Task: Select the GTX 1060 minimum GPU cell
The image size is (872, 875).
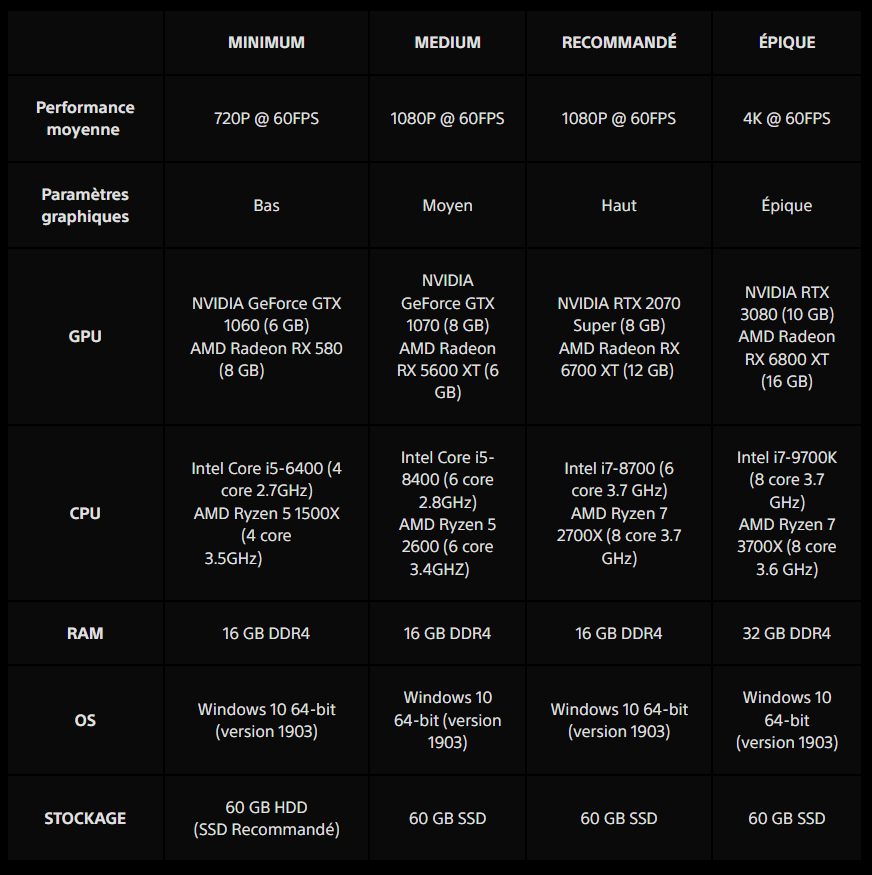Action: (x=266, y=336)
